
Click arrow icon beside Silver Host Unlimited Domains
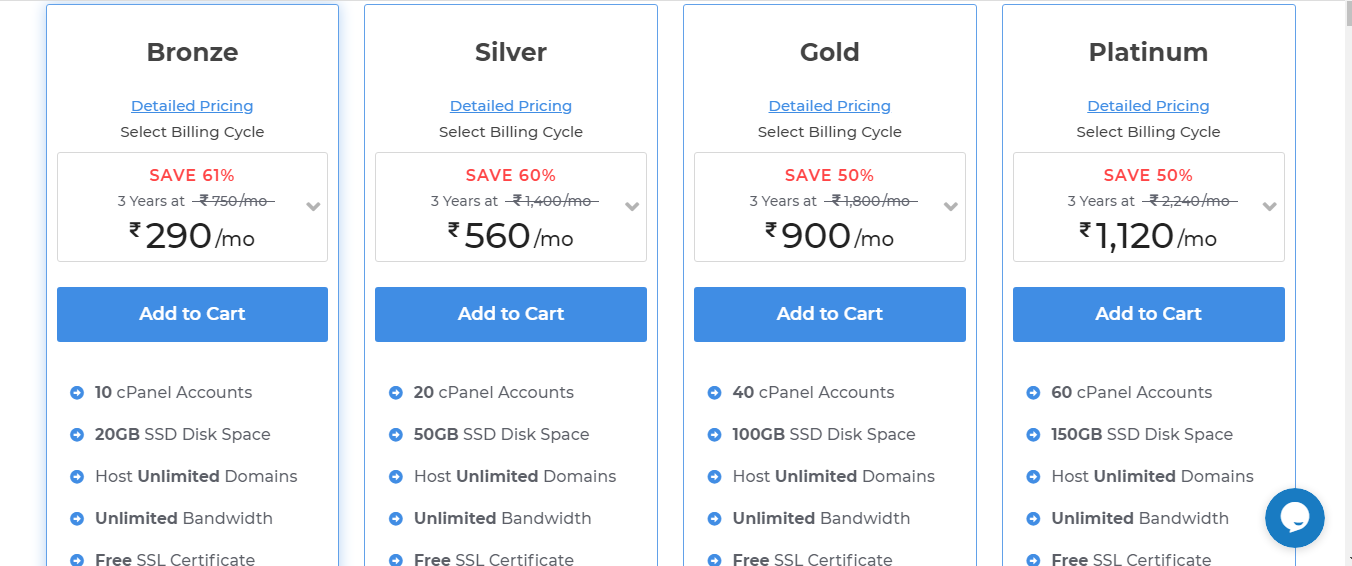click(x=396, y=477)
